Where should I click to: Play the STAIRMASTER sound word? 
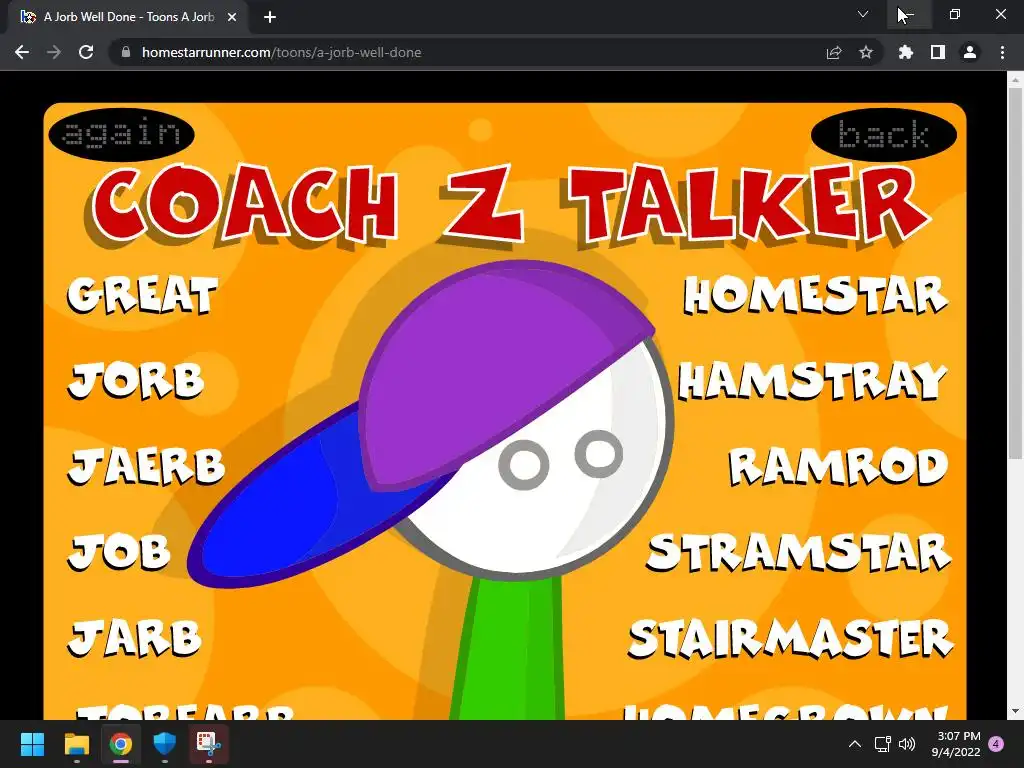tap(791, 638)
